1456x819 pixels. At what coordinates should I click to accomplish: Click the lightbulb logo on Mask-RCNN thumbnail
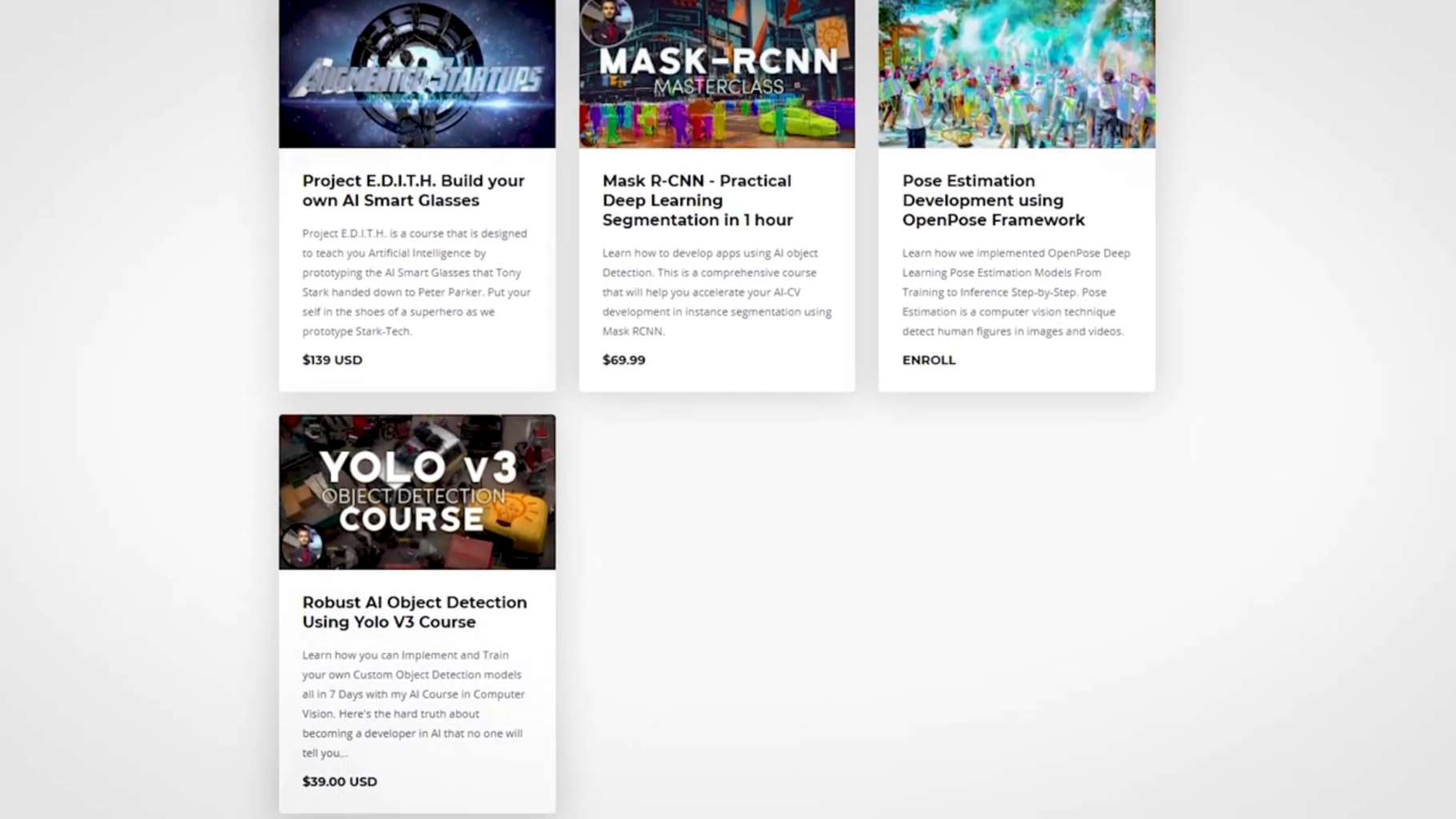(x=830, y=34)
